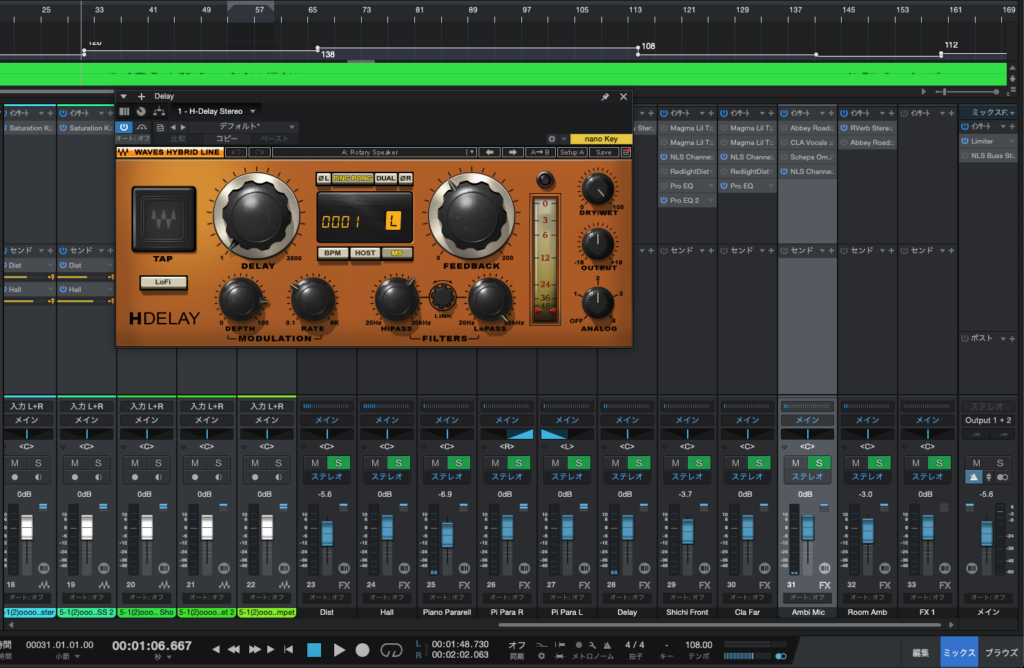
Task: Open the 入力 L+R input selector on channel 18
Action: [27, 406]
